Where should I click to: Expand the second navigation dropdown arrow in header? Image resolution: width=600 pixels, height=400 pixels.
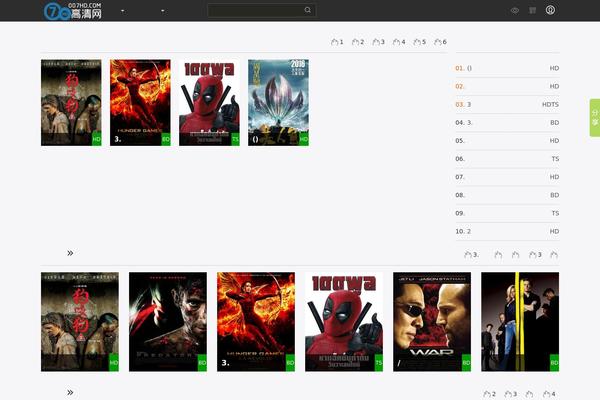163,11
